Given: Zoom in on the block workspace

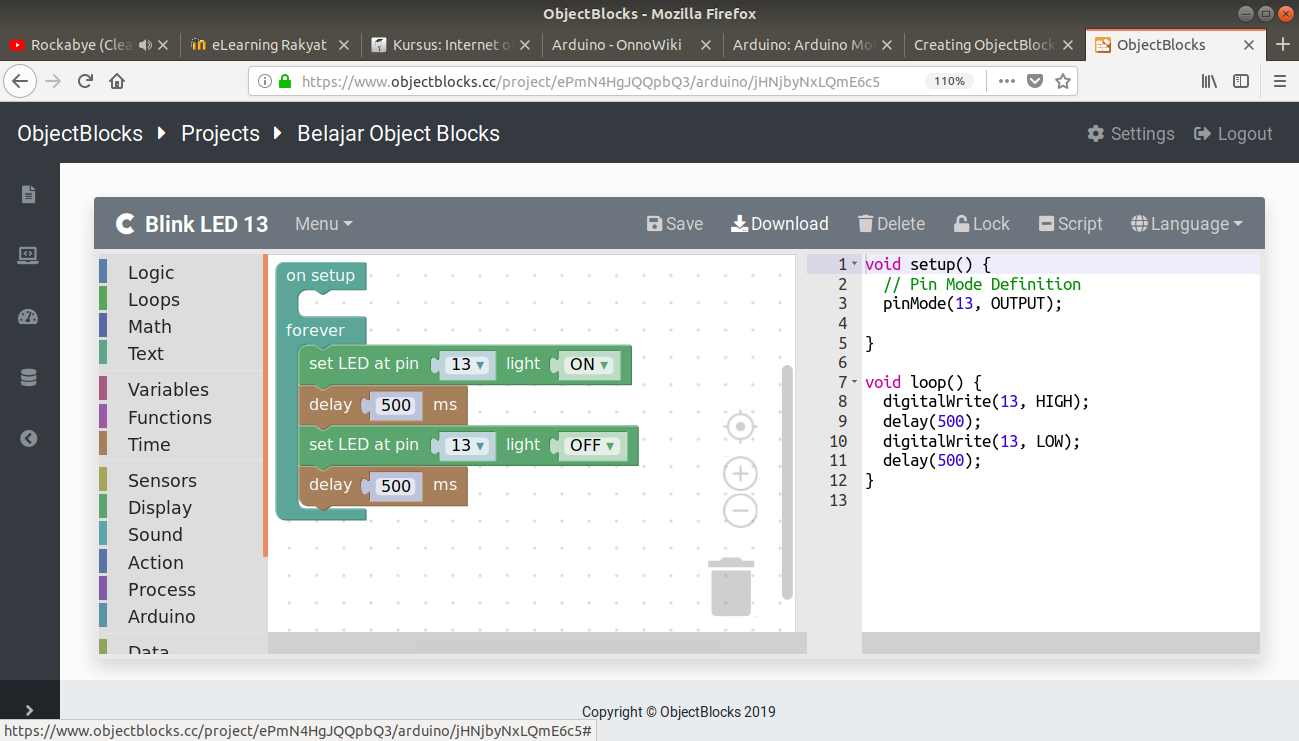Looking at the screenshot, I should point(740,474).
